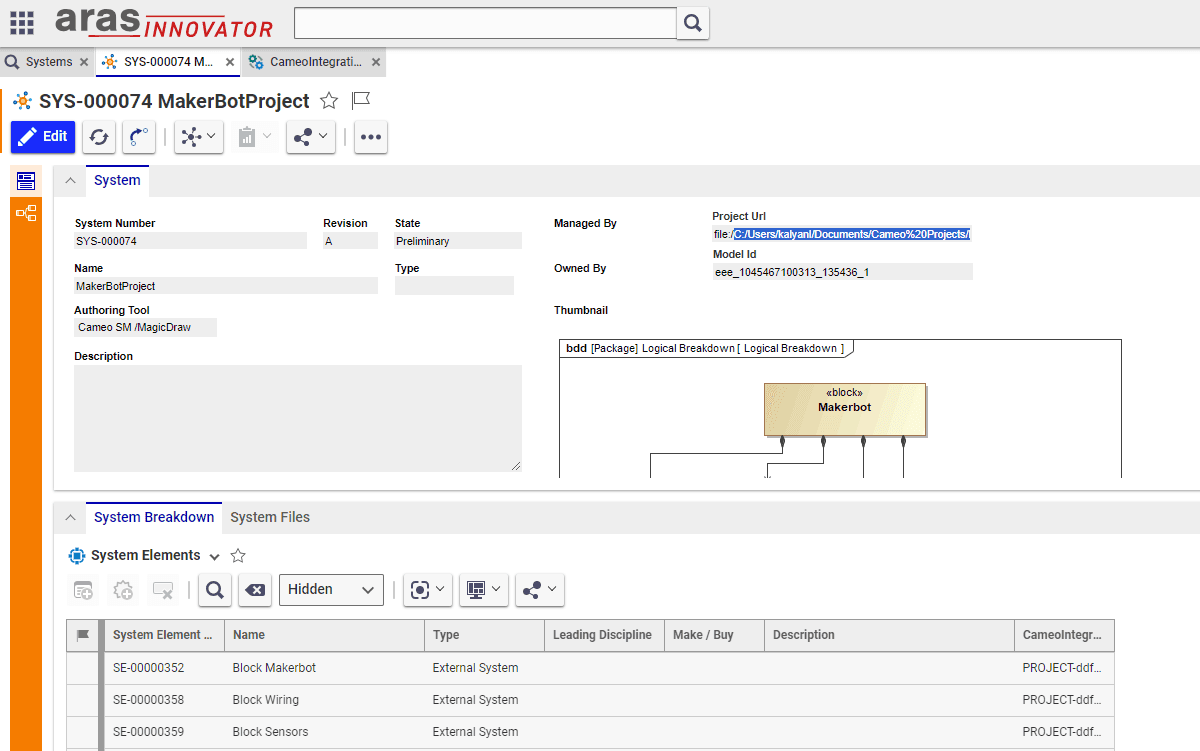The height and width of the screenshot is (751, 1200).
Task: Select the Block Wiring row name
Action: pos(266,700)
